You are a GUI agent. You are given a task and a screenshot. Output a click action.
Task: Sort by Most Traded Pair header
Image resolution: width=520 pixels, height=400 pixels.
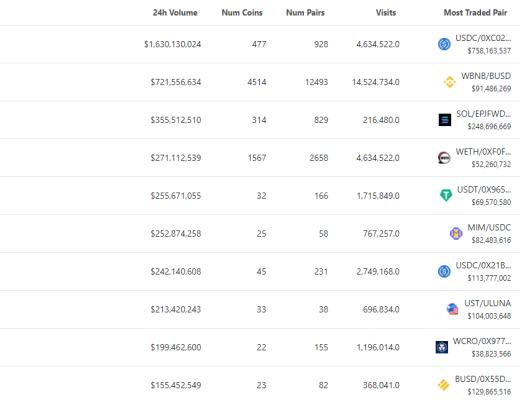click(475, 13)
